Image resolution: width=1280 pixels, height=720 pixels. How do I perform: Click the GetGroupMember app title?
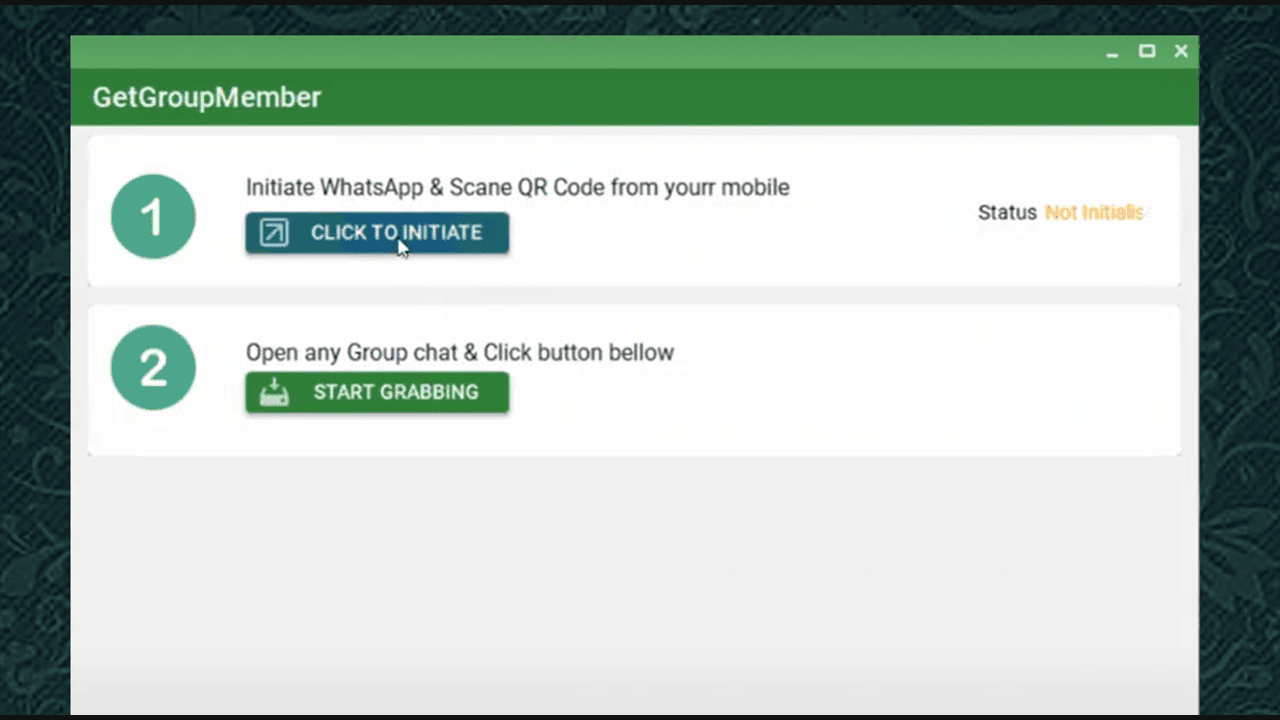point(207,97)
